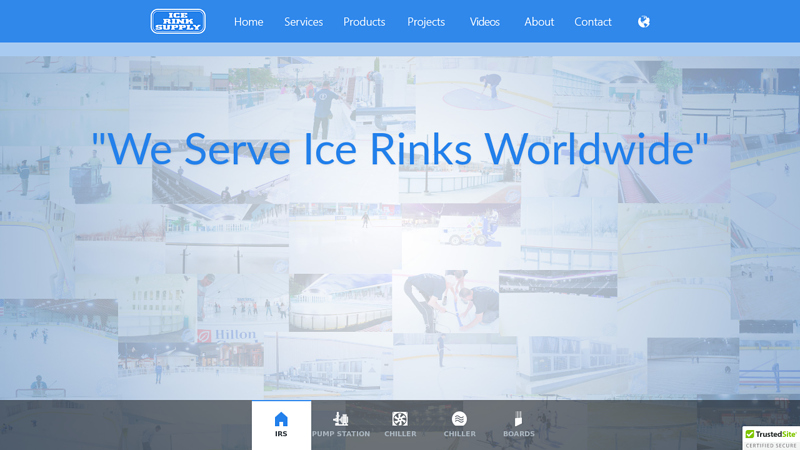Select the Boards tab
Screen dimensions: 800x450
(519, 425)
